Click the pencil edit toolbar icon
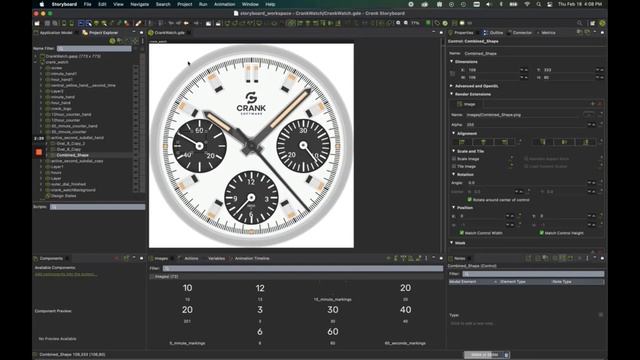 138,23
